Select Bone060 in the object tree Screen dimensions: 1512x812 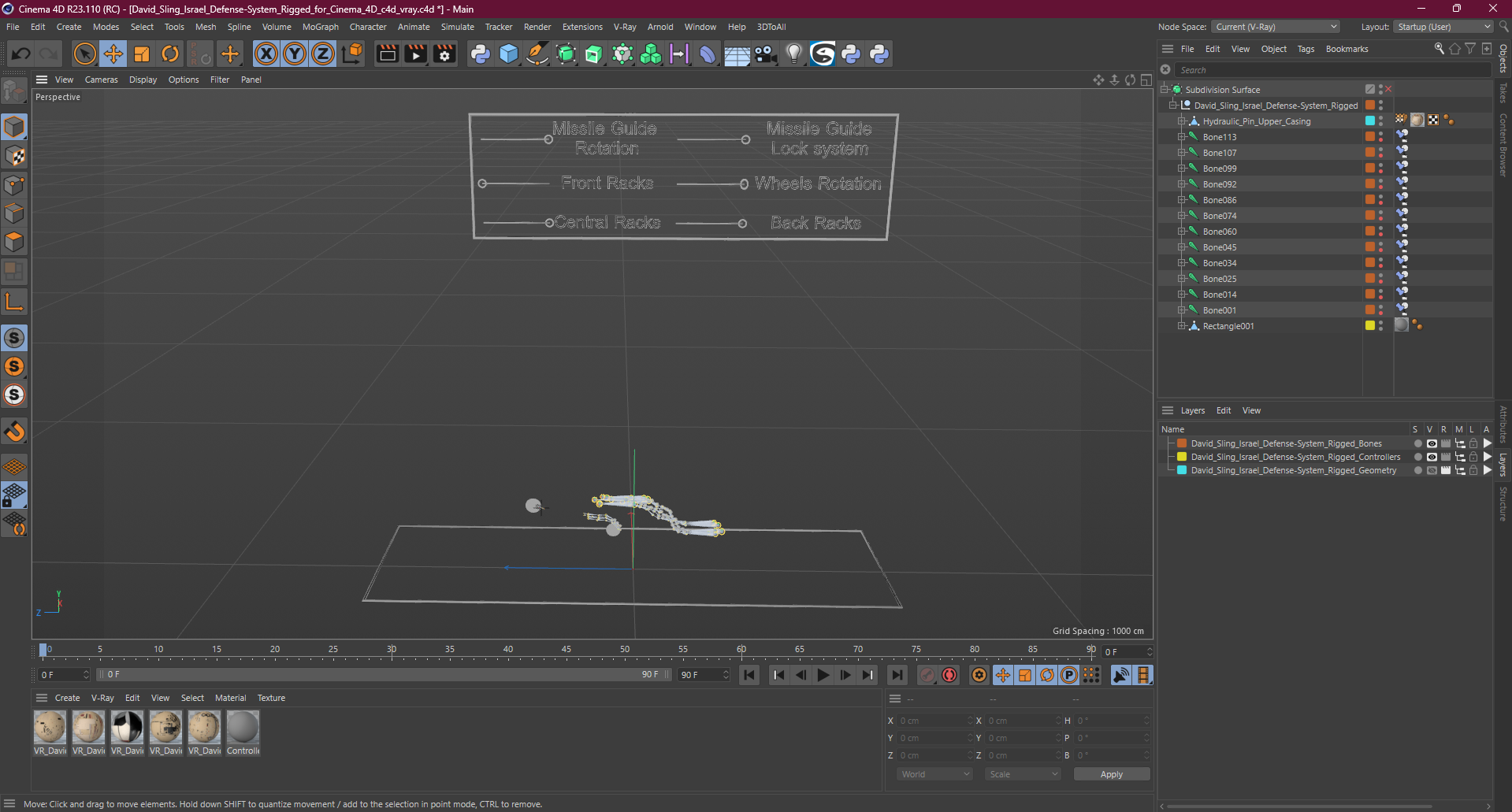1219,232
